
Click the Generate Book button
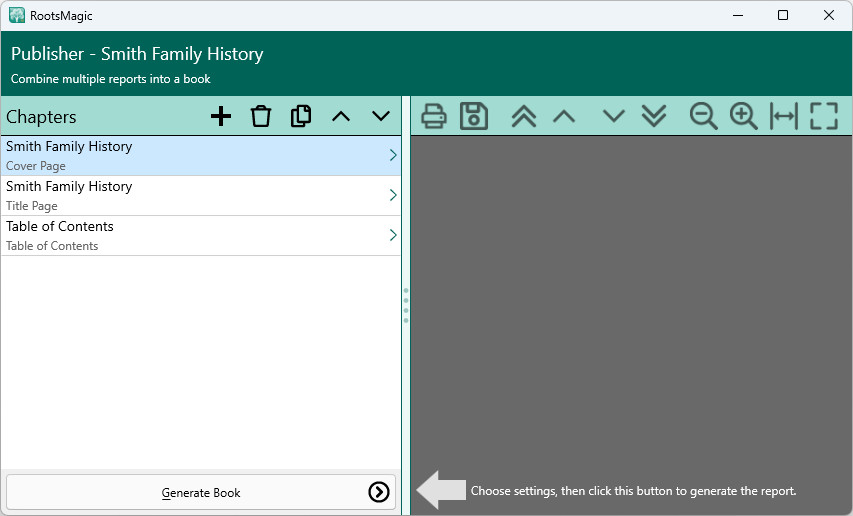[201, 492]
